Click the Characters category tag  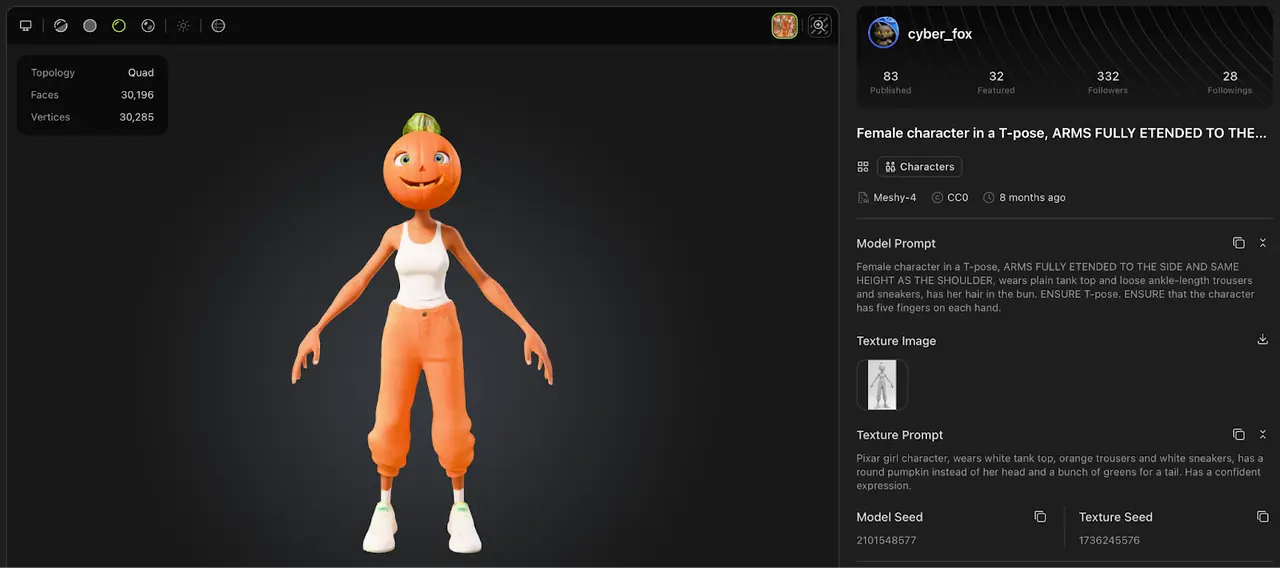coord(919,167)
